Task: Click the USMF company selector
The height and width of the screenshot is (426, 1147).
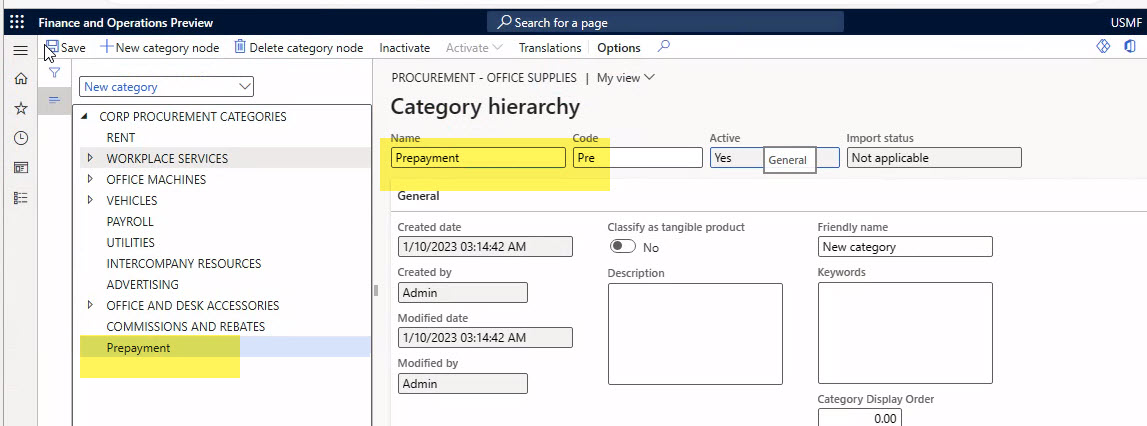Action: [x=1125, y=23]
